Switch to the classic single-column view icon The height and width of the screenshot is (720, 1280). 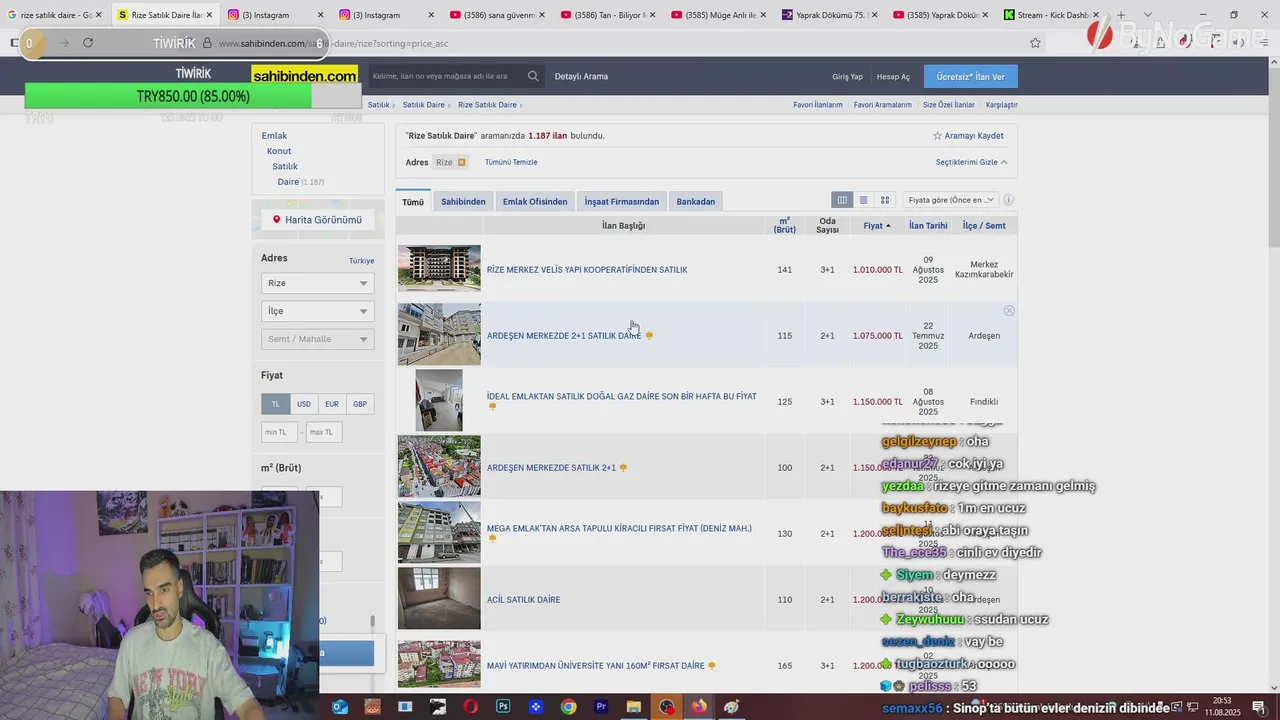(x=863, y=200)
